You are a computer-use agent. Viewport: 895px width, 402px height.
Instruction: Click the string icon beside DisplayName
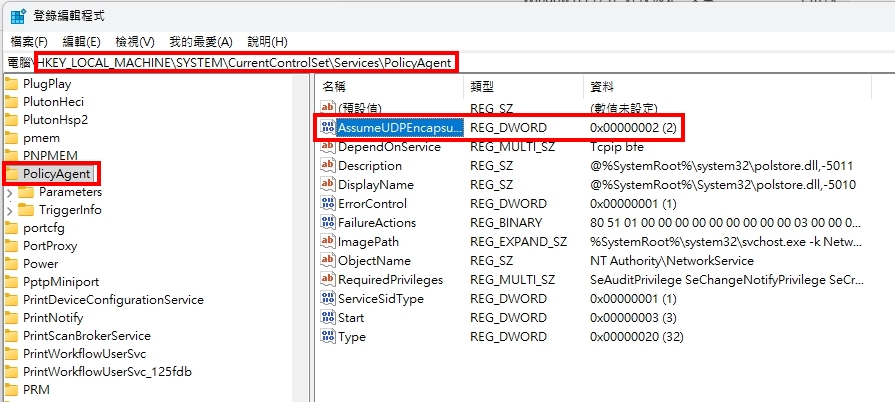coord(327,185)
